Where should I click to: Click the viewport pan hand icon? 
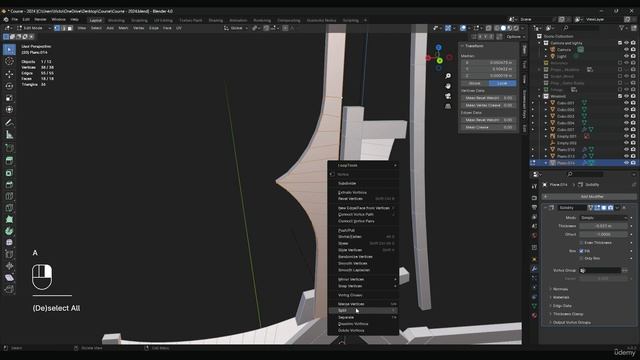pyautogui.click(x=448, y=86)
